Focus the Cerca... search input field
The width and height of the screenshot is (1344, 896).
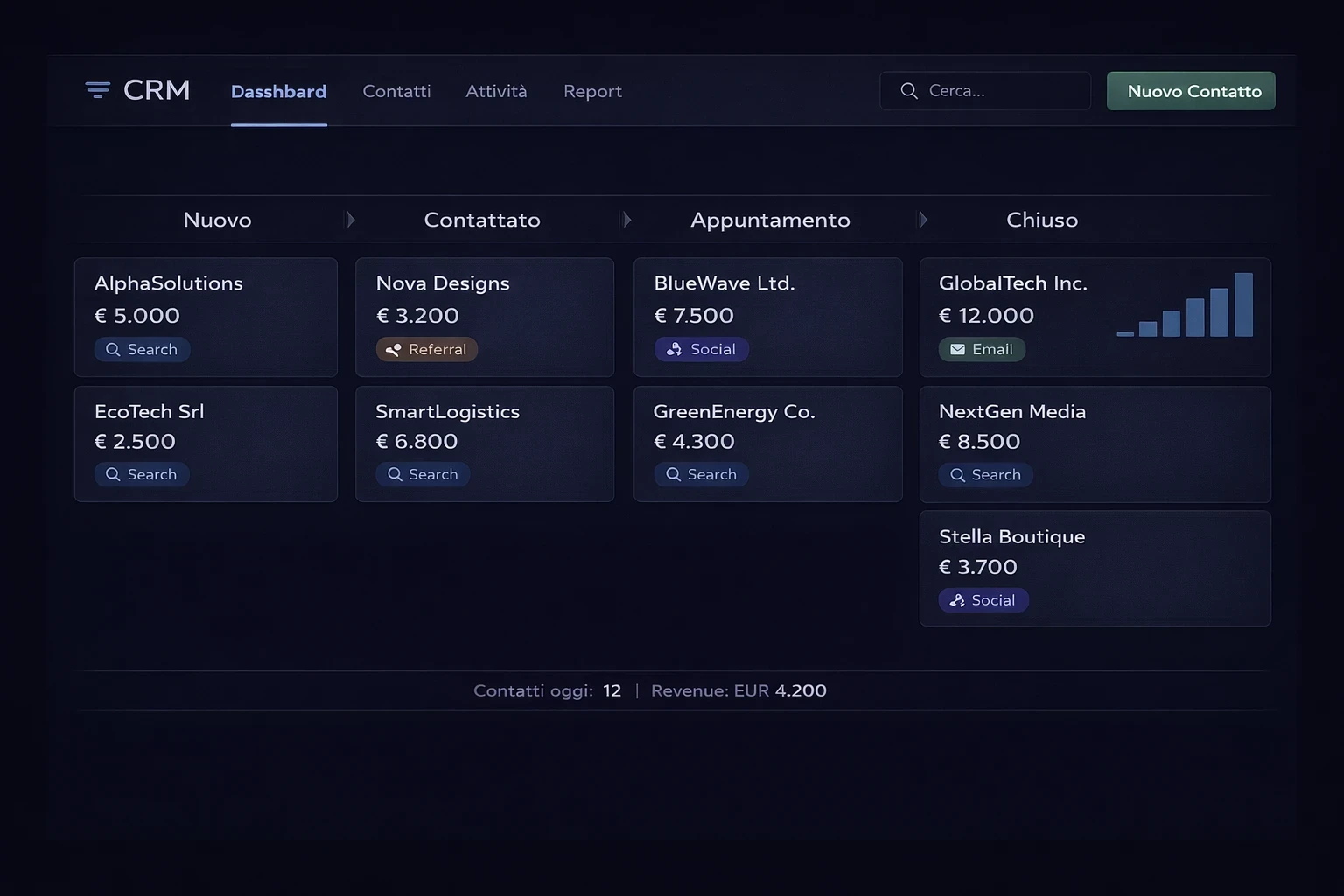985,91
